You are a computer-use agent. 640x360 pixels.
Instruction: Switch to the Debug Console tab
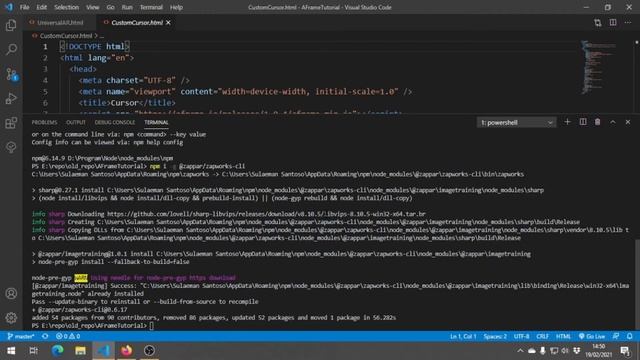click(x=115, y=122)
